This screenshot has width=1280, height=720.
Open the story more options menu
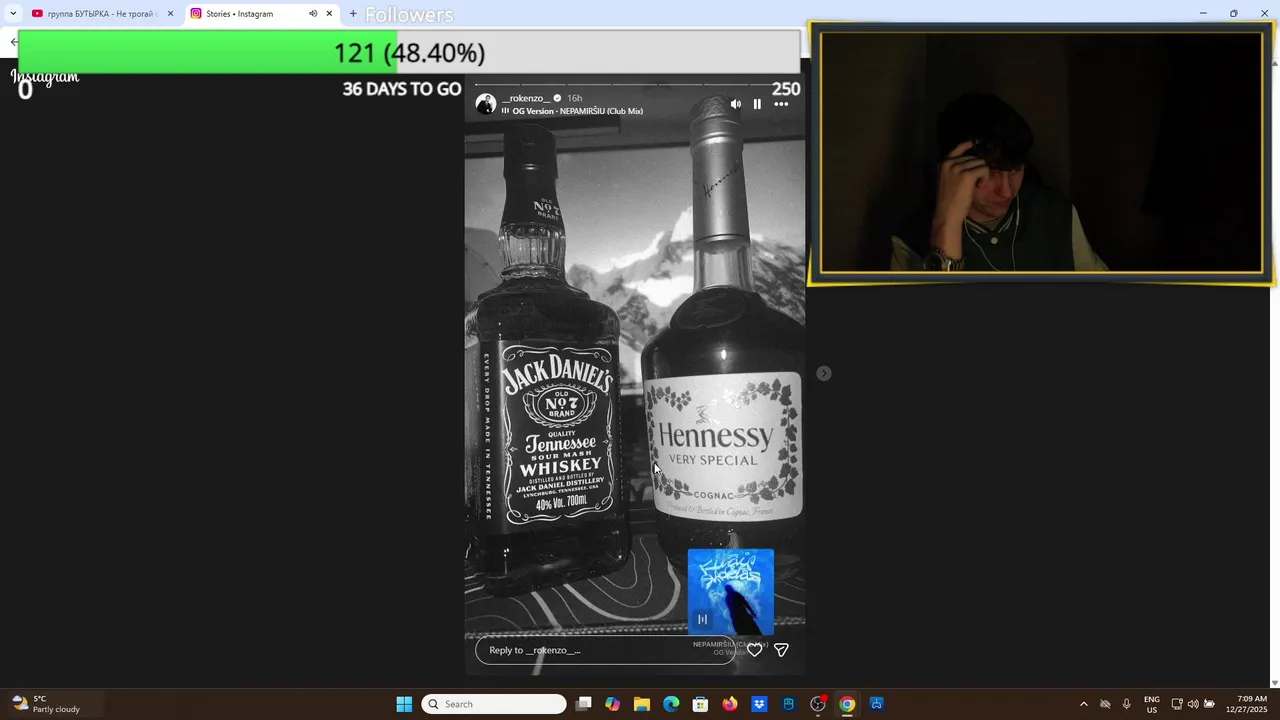(x=781, y=104)
